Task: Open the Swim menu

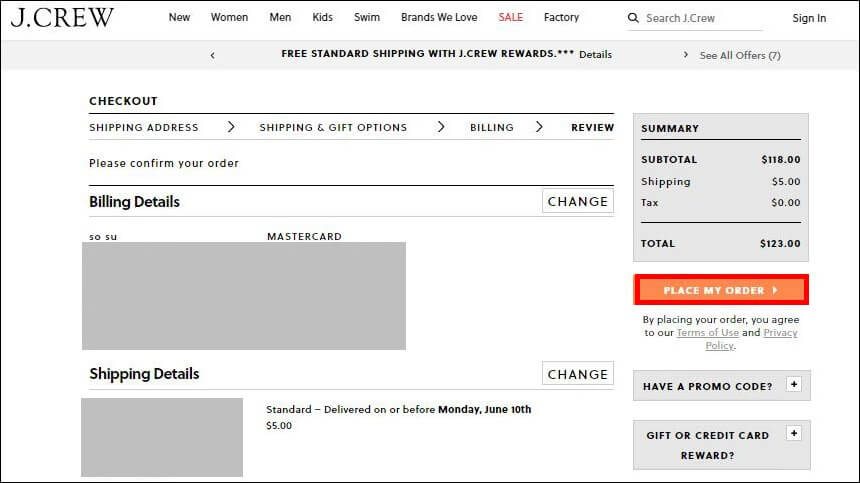Action: point(367,18)
